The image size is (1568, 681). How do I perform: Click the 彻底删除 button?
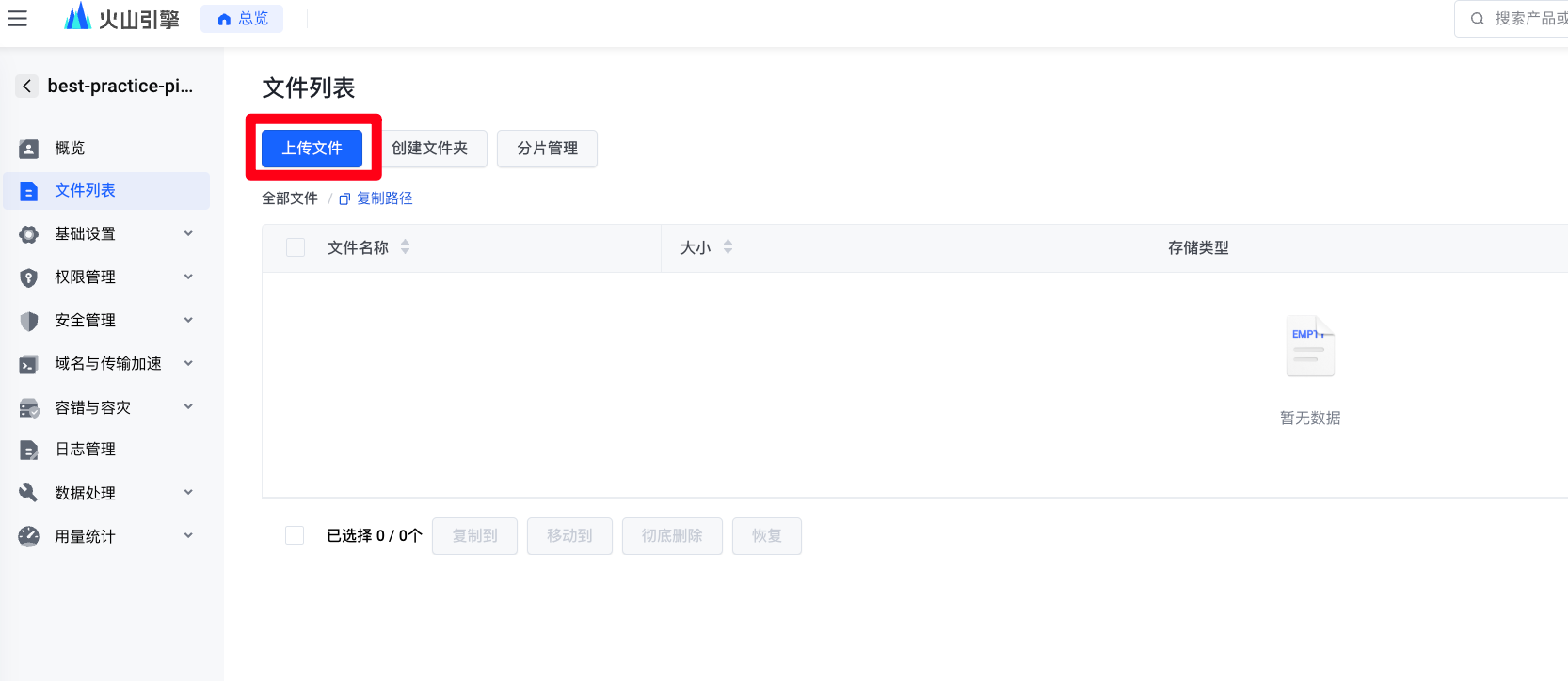pyautogui.click(x=672, y=536)
